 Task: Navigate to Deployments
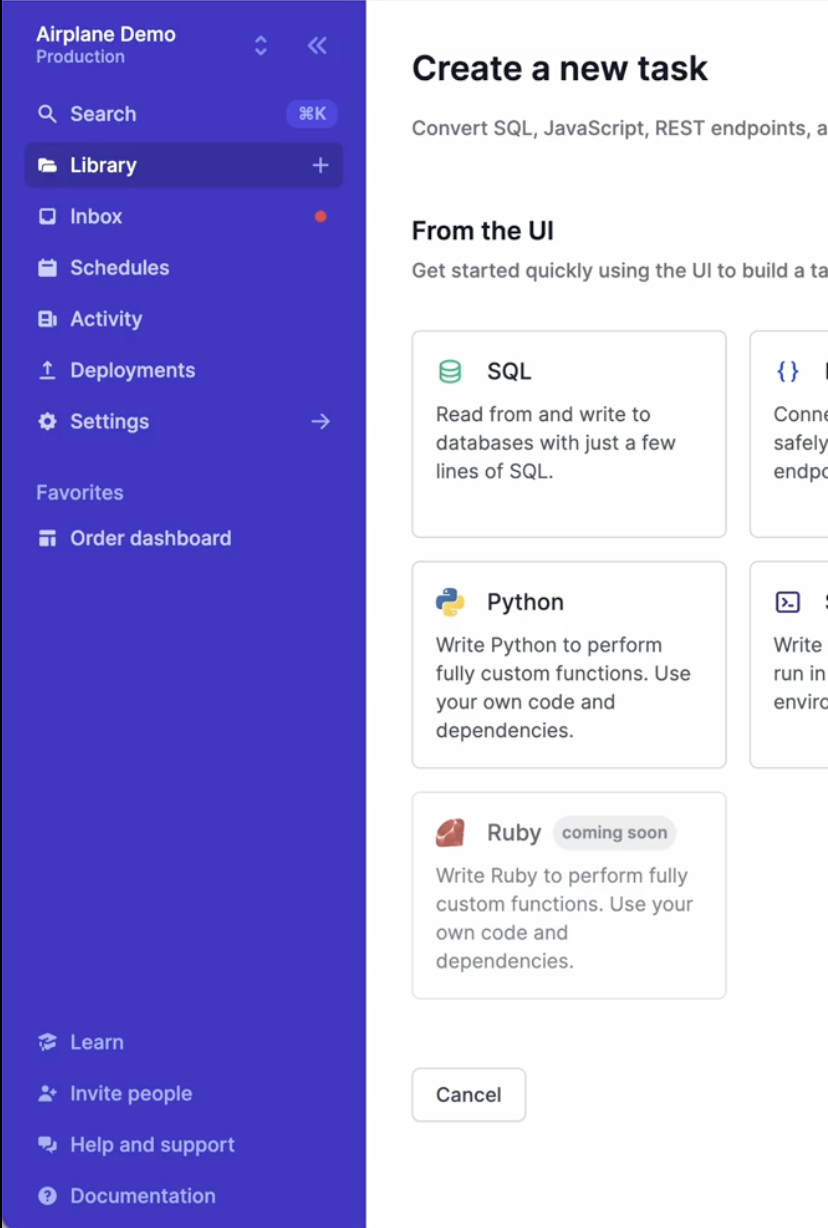[x=132, y=370]
